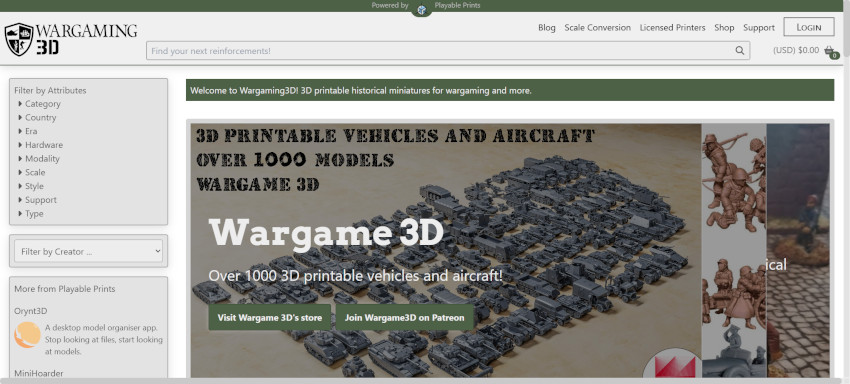
Task: Click Join Wargame3D on Patreon button
Action: (404, 317)
